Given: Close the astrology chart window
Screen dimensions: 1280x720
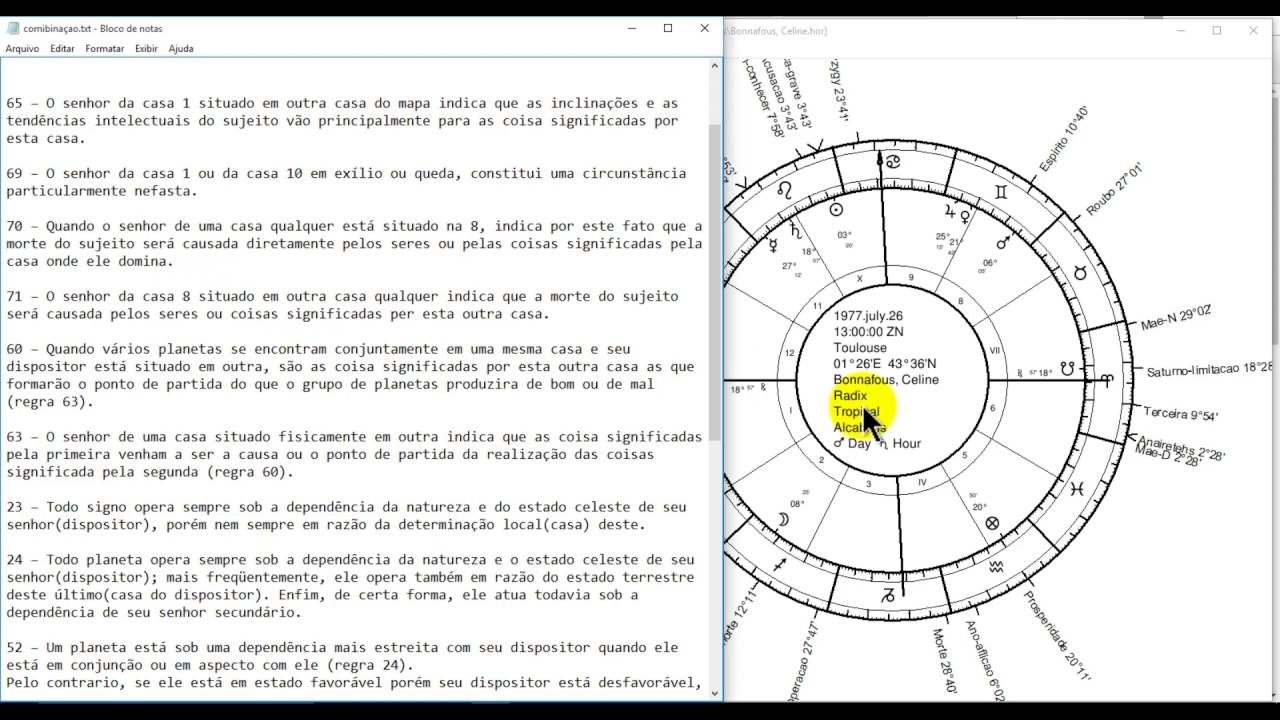Looking at the screenshot, I should pos(1254,31).
